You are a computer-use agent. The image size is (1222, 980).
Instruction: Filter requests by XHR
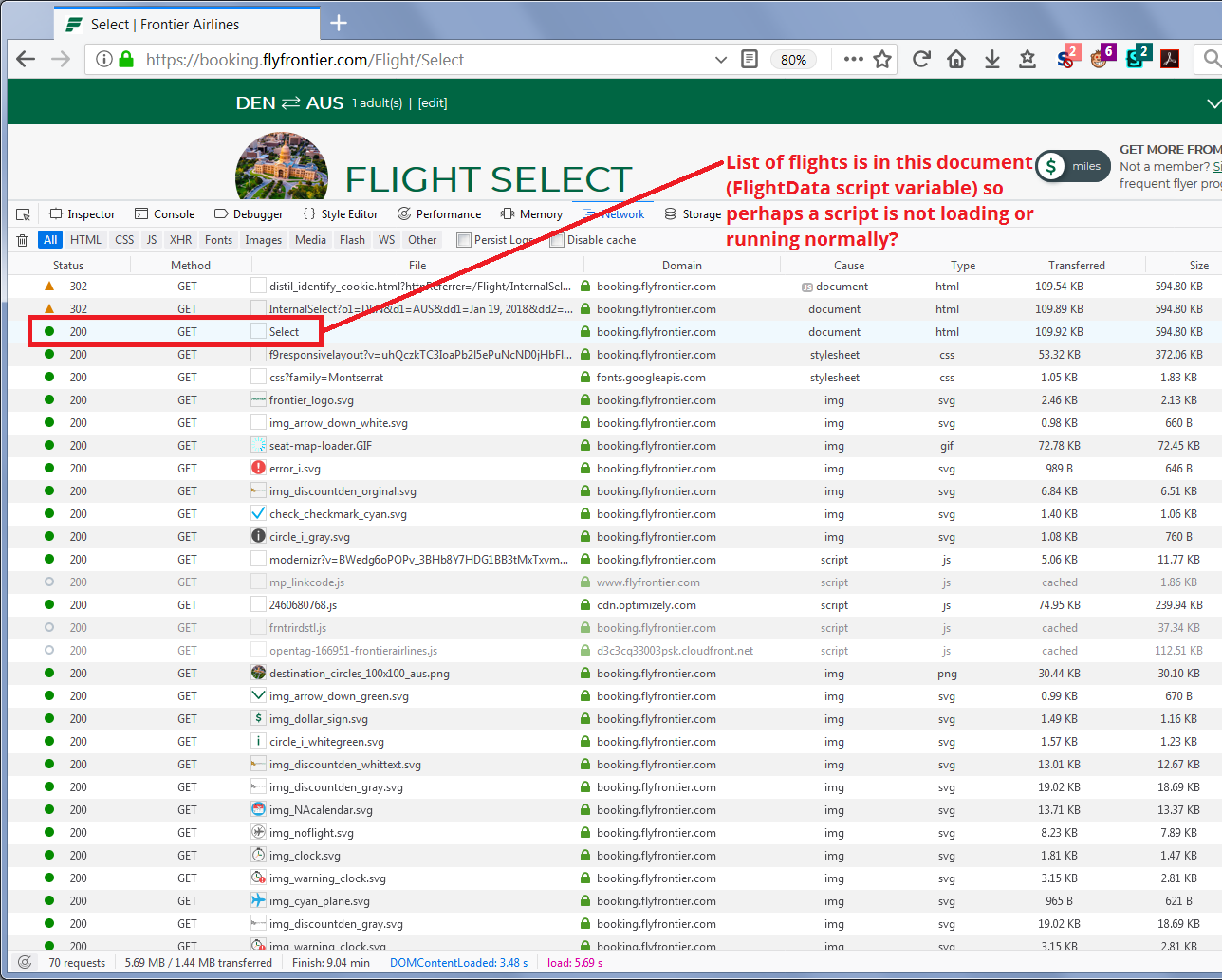(x=180, y=240)
